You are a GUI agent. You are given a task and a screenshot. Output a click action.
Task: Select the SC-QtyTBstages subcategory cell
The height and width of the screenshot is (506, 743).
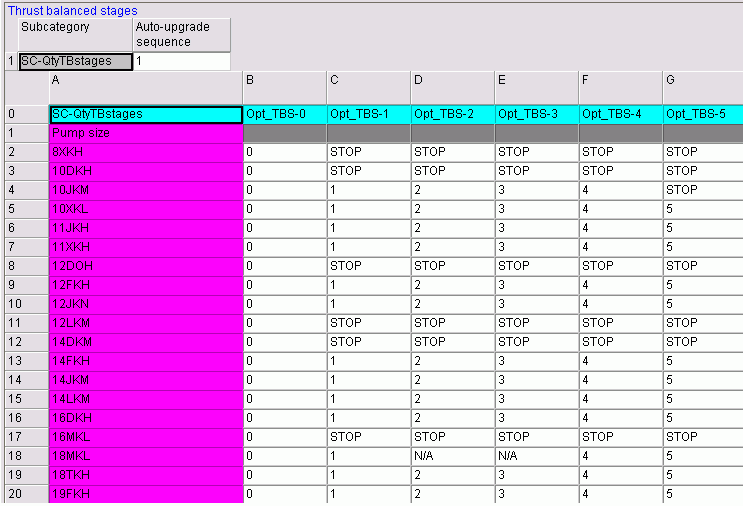coord(76,62)
